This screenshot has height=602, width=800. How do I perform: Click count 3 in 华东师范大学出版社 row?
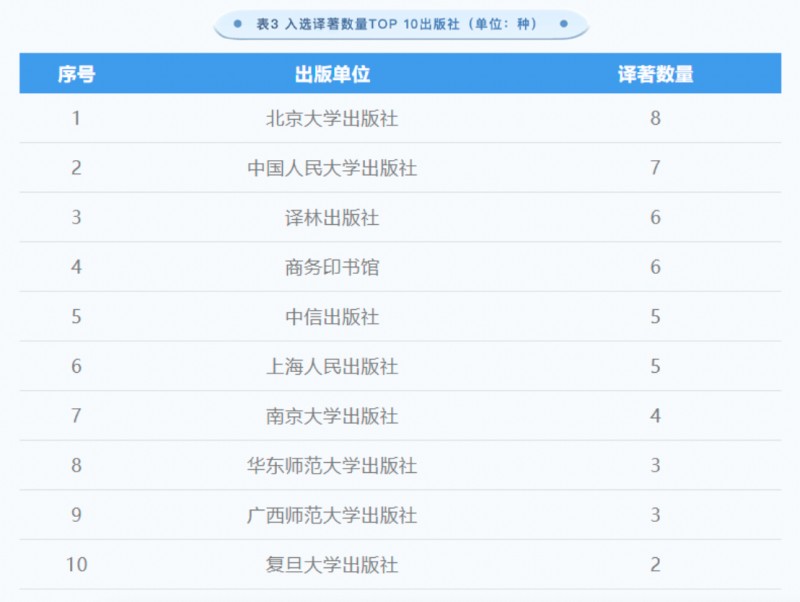[x=656, y=465]
